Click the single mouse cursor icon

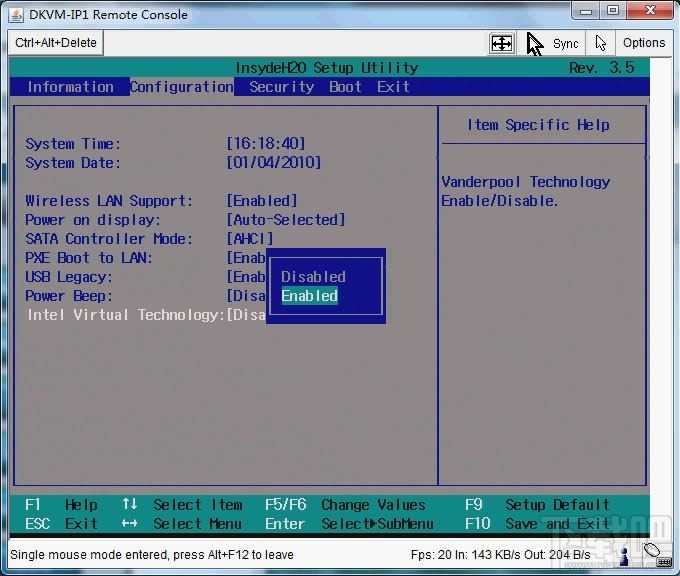coord(601,43)
